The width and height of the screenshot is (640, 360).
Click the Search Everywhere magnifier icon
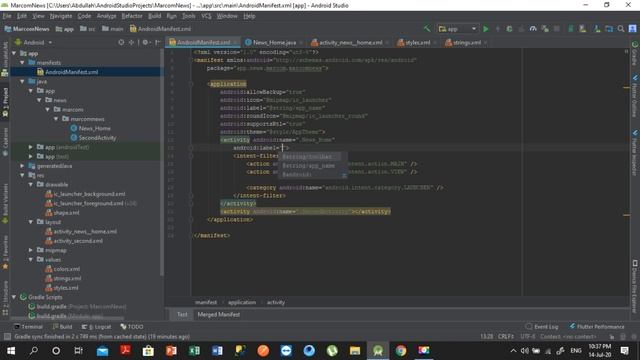click(x=621, y=29)
